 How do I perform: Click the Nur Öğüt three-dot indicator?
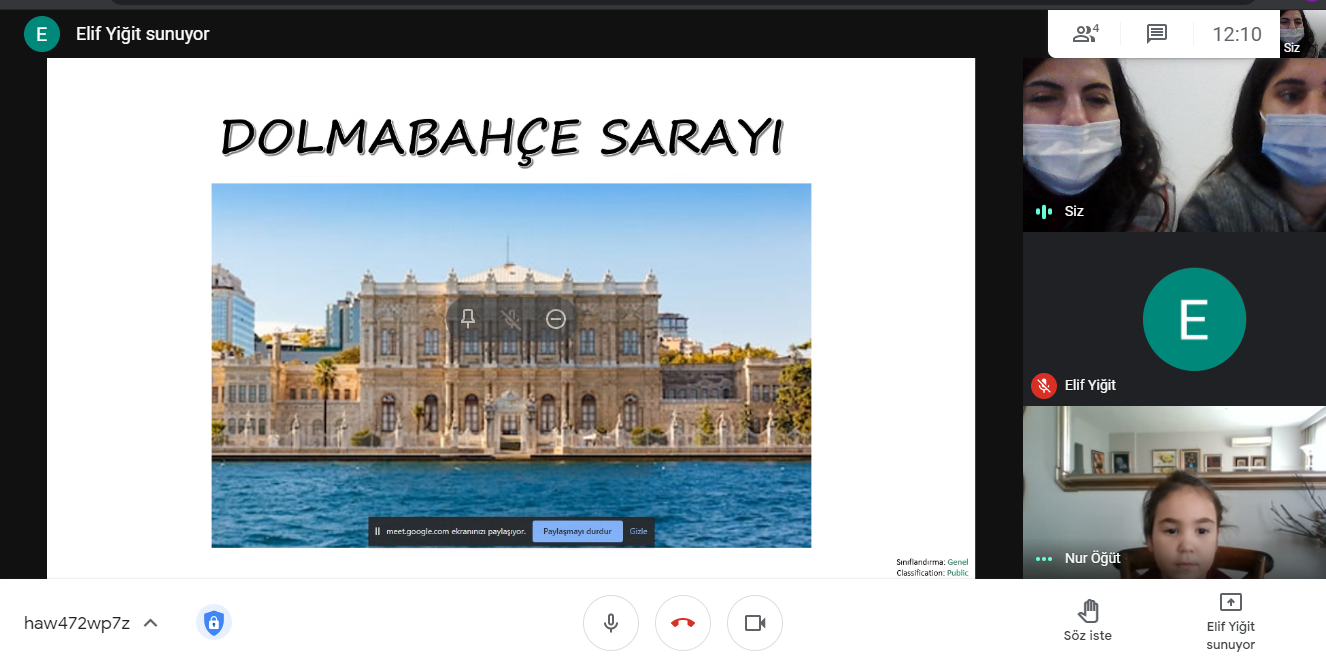click(1044, 559)
